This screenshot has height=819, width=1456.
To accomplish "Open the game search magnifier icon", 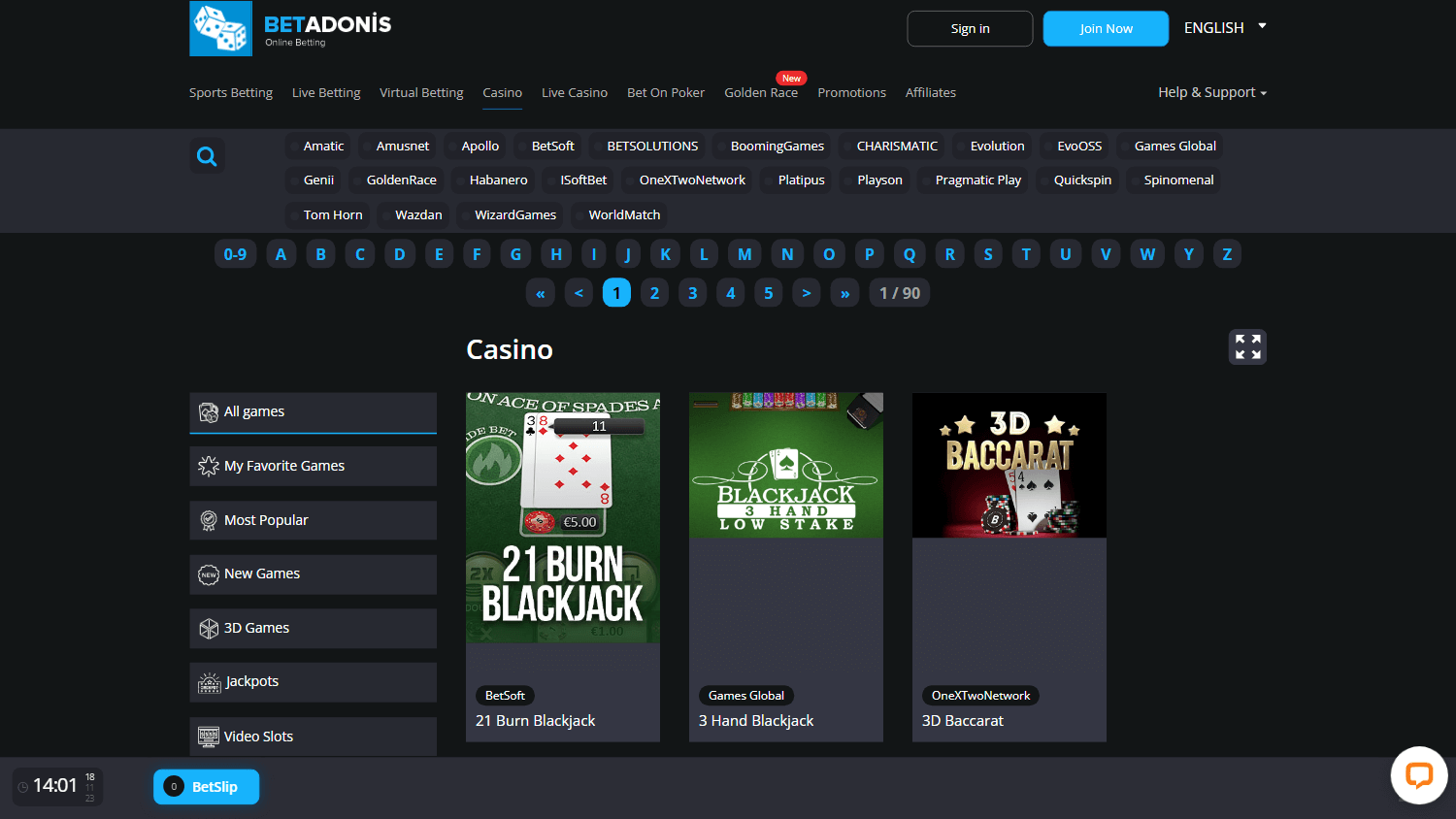I will click(x=207, y=156).
